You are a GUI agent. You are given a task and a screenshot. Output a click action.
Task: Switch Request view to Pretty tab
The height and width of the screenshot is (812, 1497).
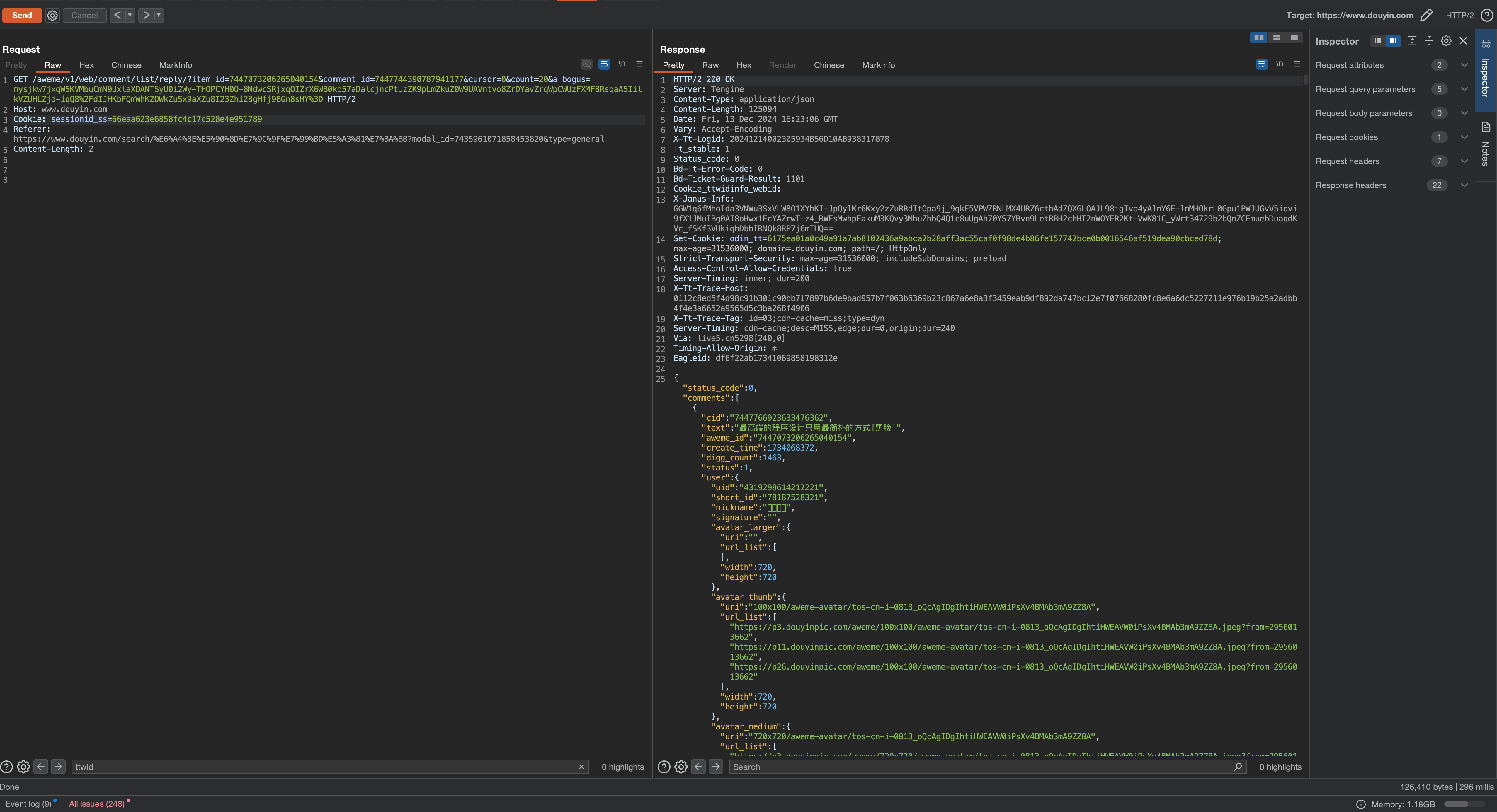[16, 65]
